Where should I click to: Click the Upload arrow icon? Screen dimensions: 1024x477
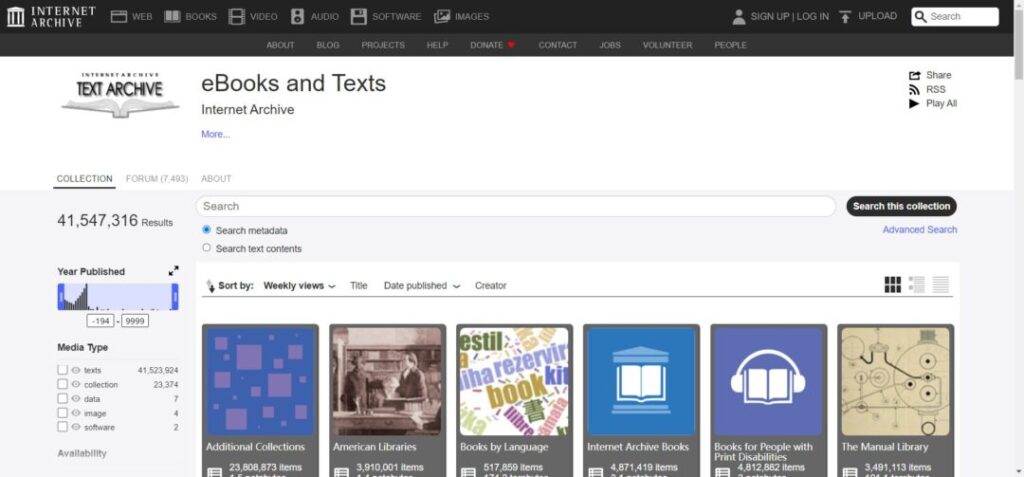[845, 16]
